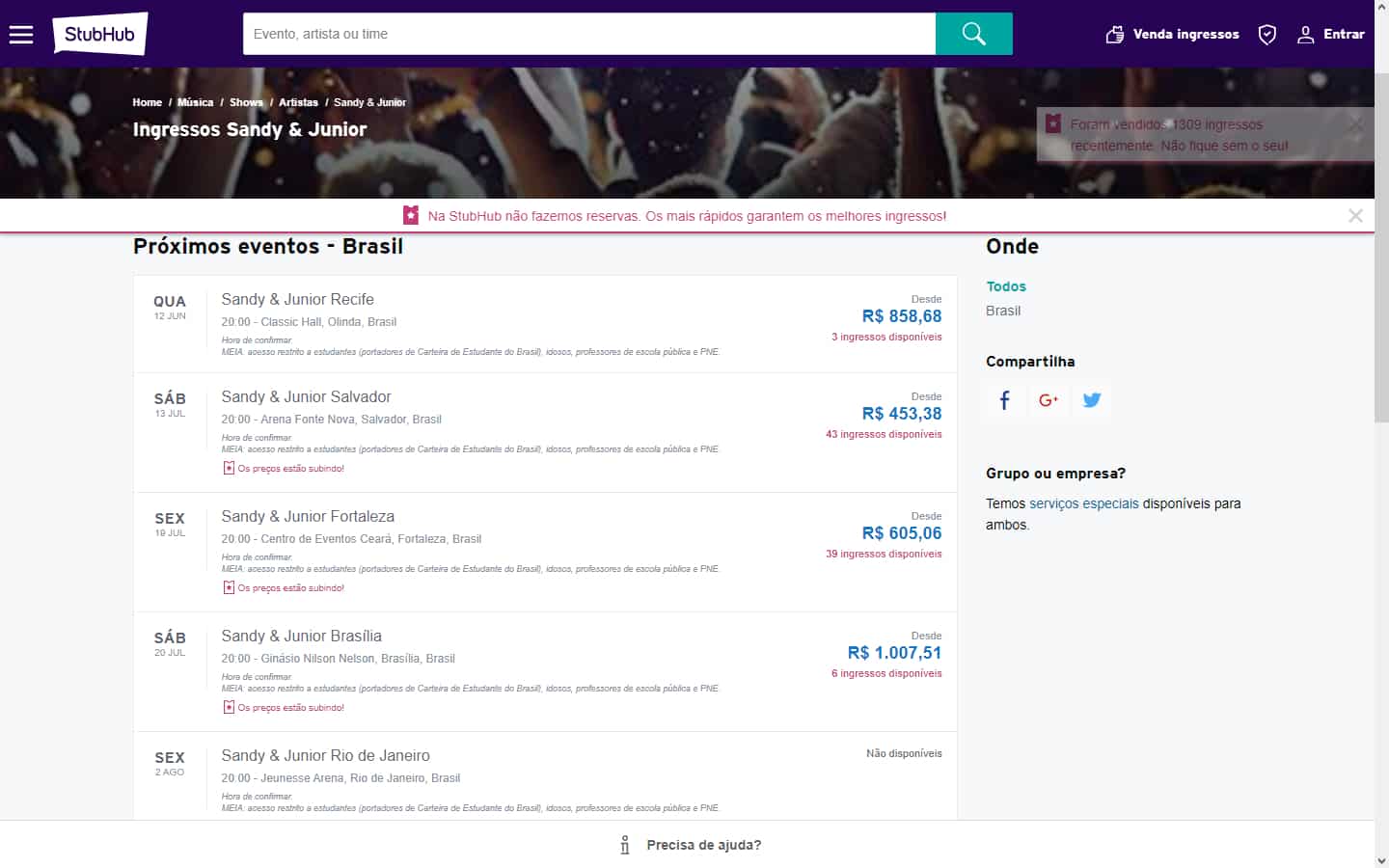Share on Google Plus
Screen dimensions: 1389x868
tap(1049, 400)
